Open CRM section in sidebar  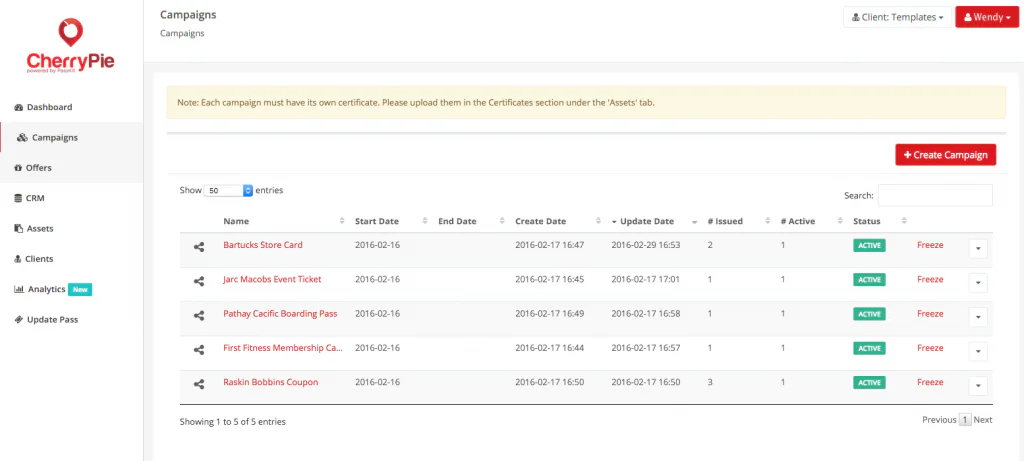[x=29, y=198]
